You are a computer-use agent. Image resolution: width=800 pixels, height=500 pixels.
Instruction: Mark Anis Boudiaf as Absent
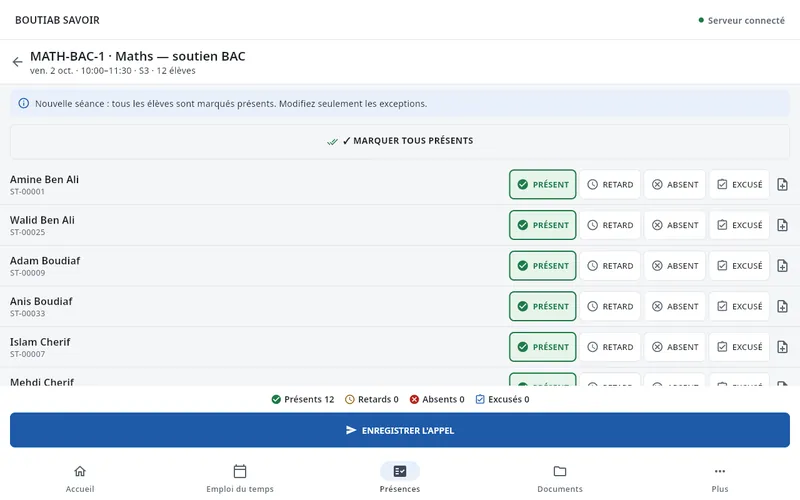[x=674, y=306]
